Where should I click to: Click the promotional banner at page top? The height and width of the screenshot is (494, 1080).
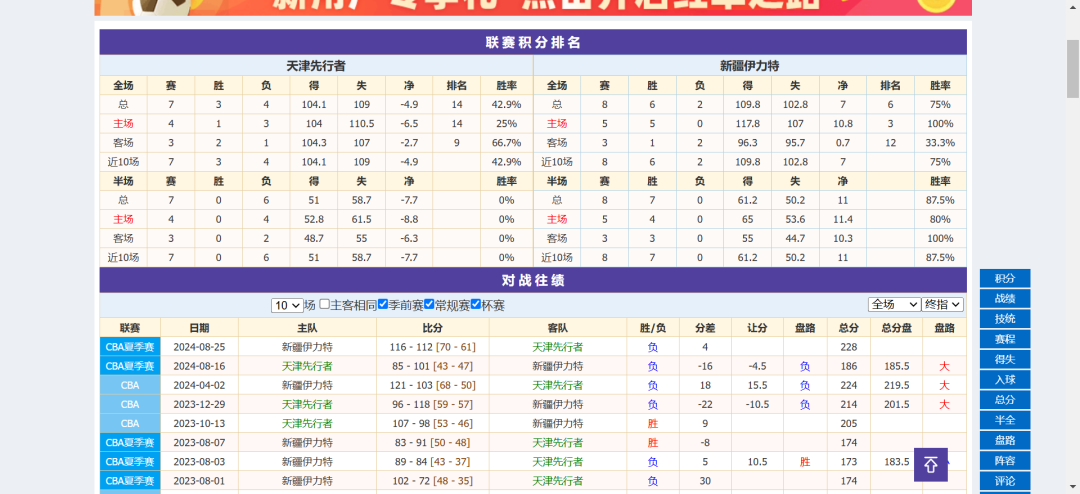tap(533, 8)
